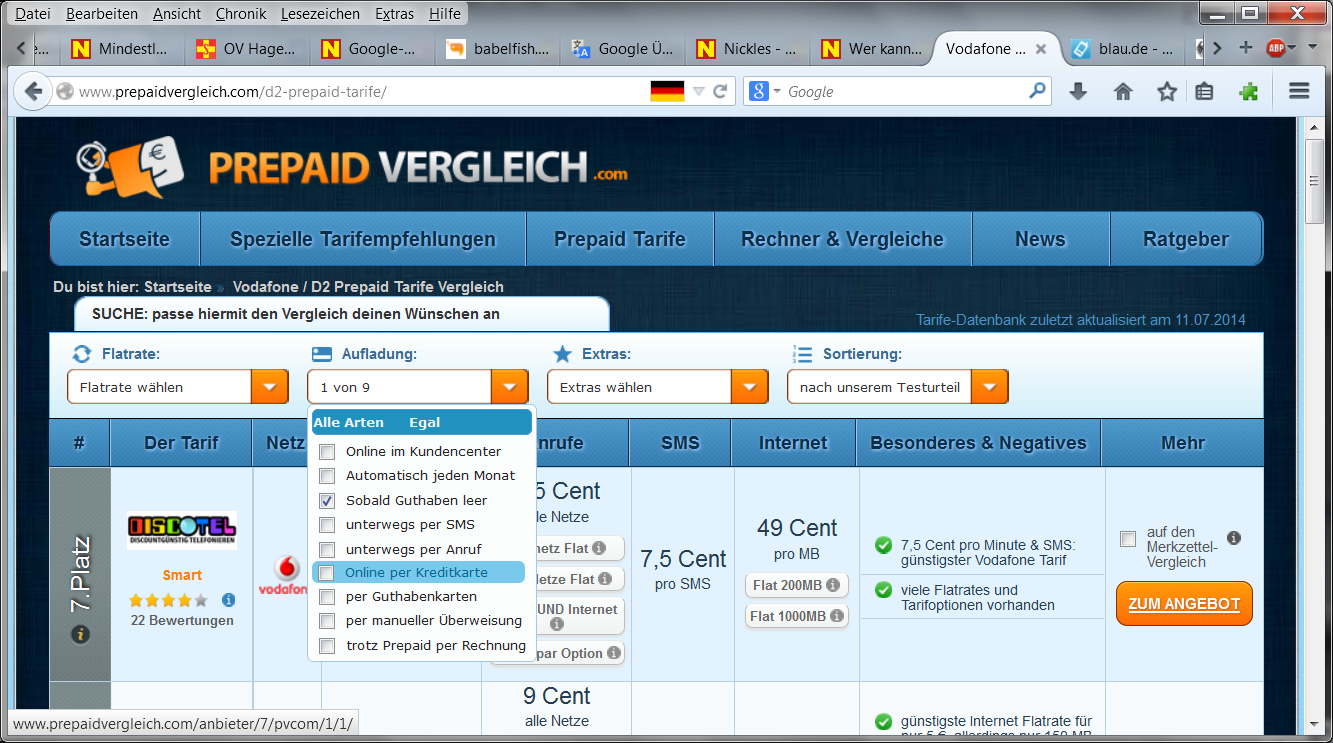Screen dimensions: 1333x743
Task: Tick the Merkzettel-Vergleich checkbox
Action: [x=1128, y=539]
